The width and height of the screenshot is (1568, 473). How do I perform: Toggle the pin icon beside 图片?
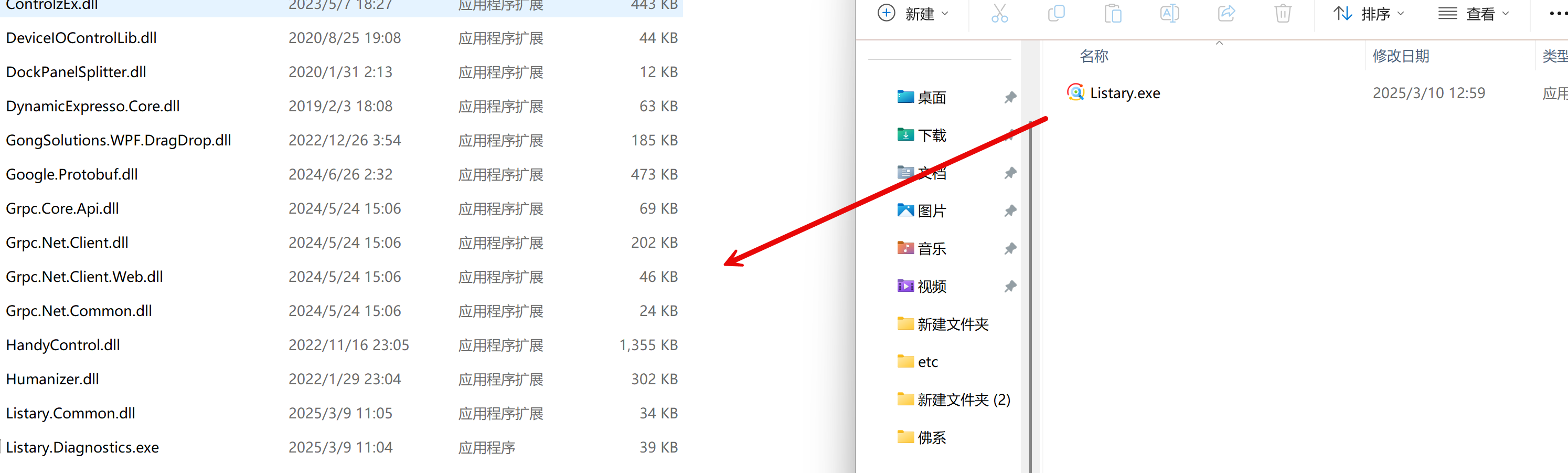coord(1010,211)
